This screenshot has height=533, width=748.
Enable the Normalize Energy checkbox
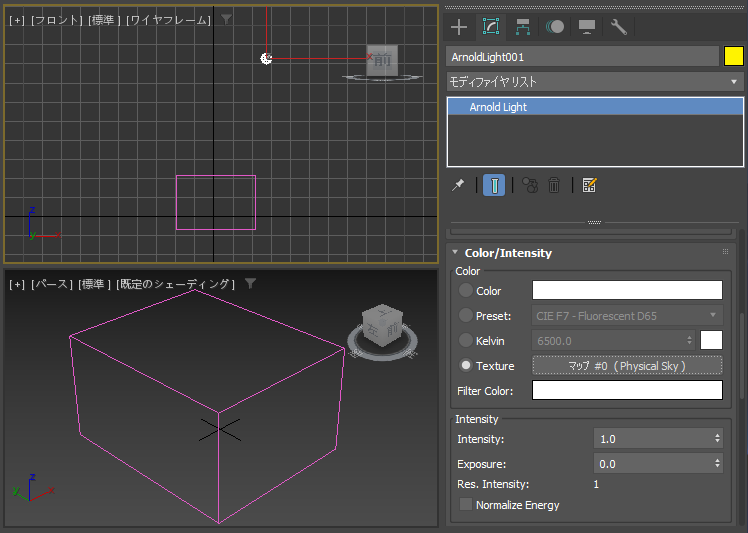point(466,505)
